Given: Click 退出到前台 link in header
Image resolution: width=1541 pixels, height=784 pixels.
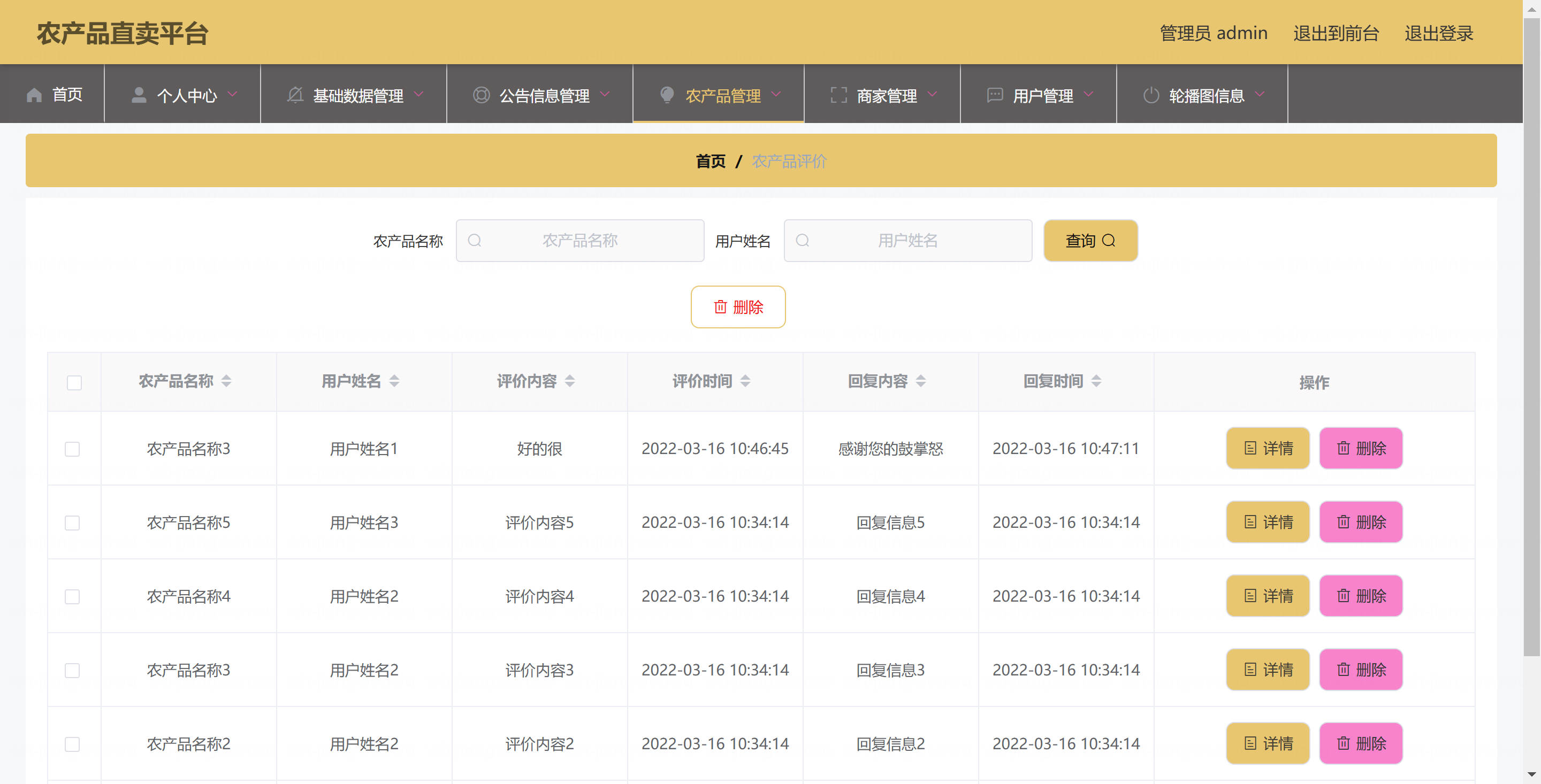Looking at the screenshot, I should tap(1336, 34).
